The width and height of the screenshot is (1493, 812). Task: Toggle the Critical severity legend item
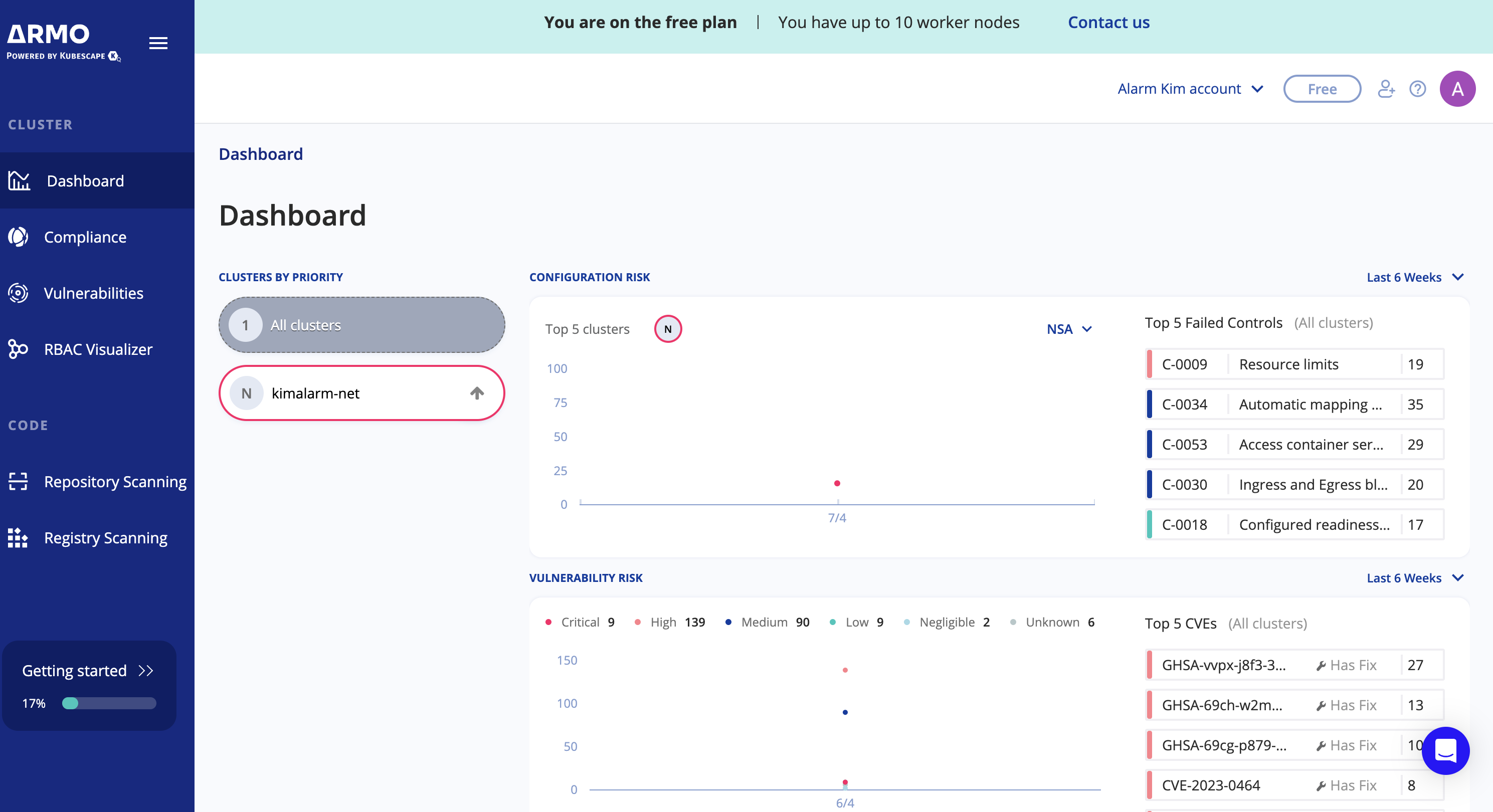580,622
